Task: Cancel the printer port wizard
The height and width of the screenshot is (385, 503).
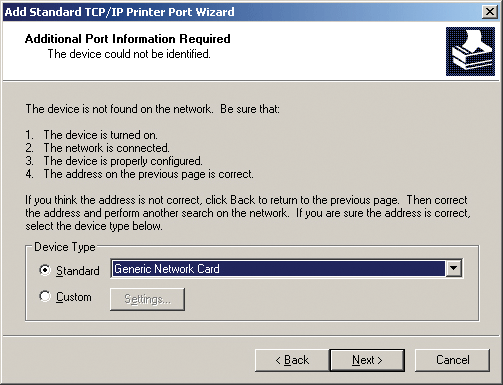Action: pyautogui.click(x=452, y=360)
